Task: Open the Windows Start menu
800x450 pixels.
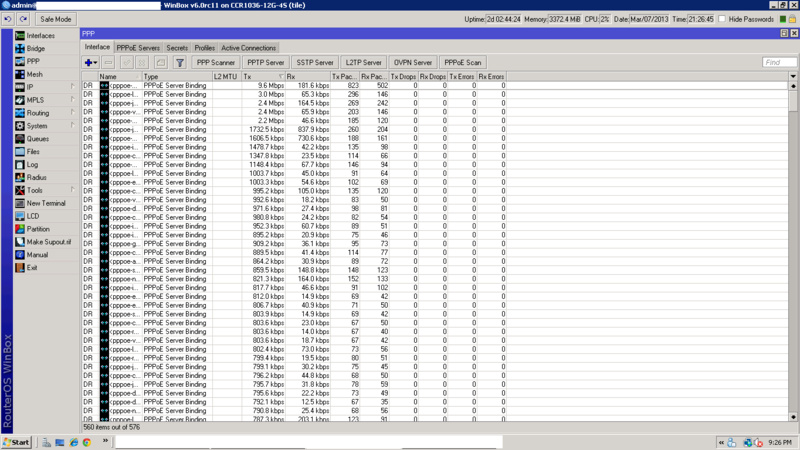Action: 17,441
